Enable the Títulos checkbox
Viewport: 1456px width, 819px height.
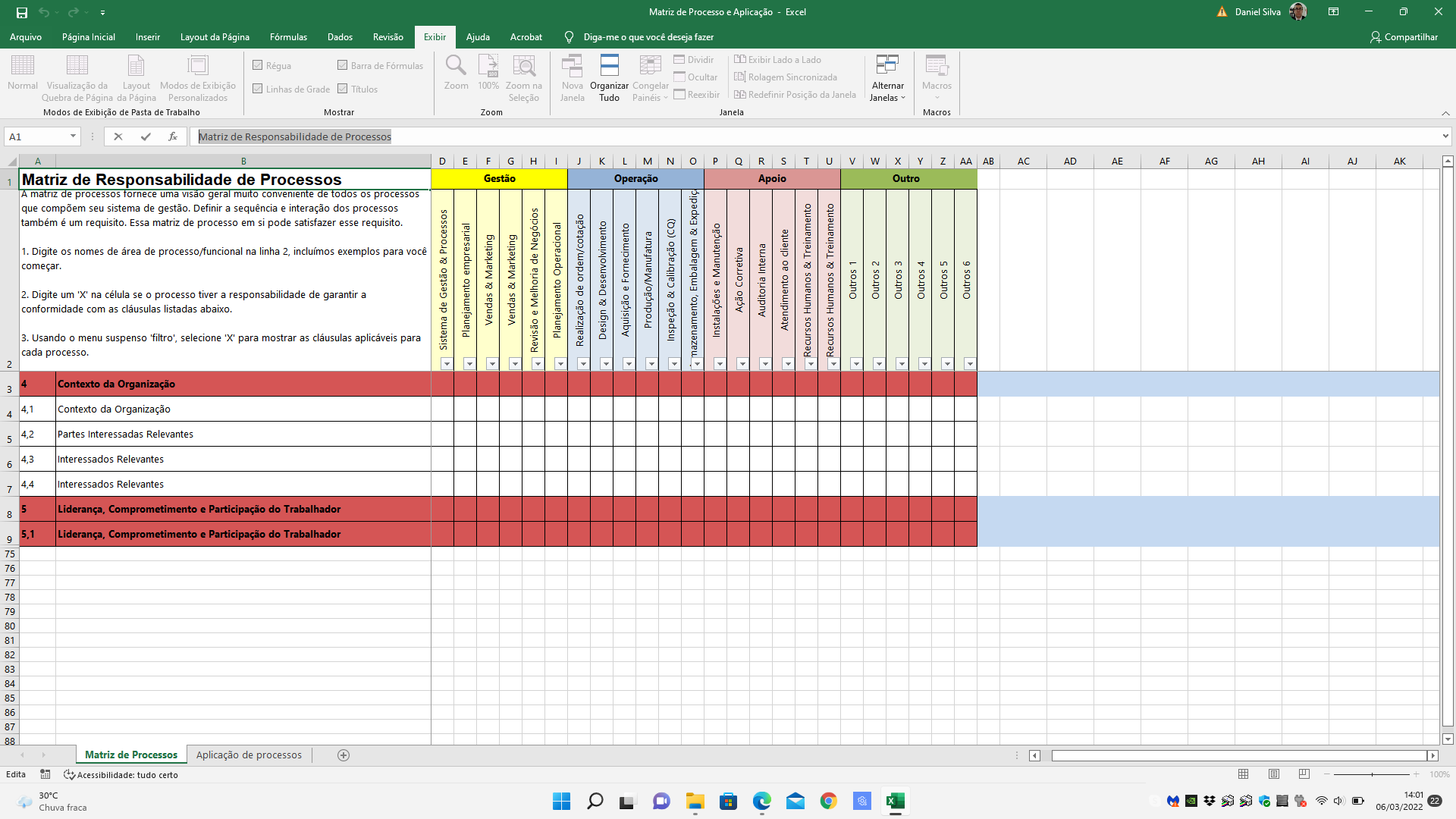click(345, 89)
